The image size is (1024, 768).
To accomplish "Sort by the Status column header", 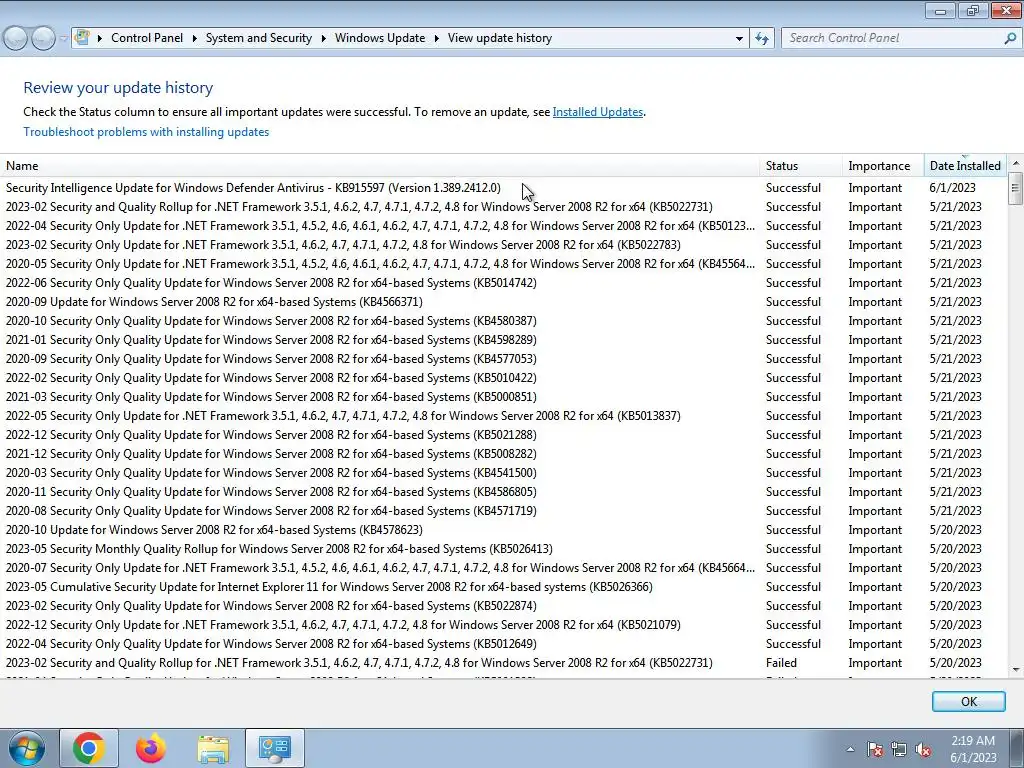I will click(x=801, y=166).
